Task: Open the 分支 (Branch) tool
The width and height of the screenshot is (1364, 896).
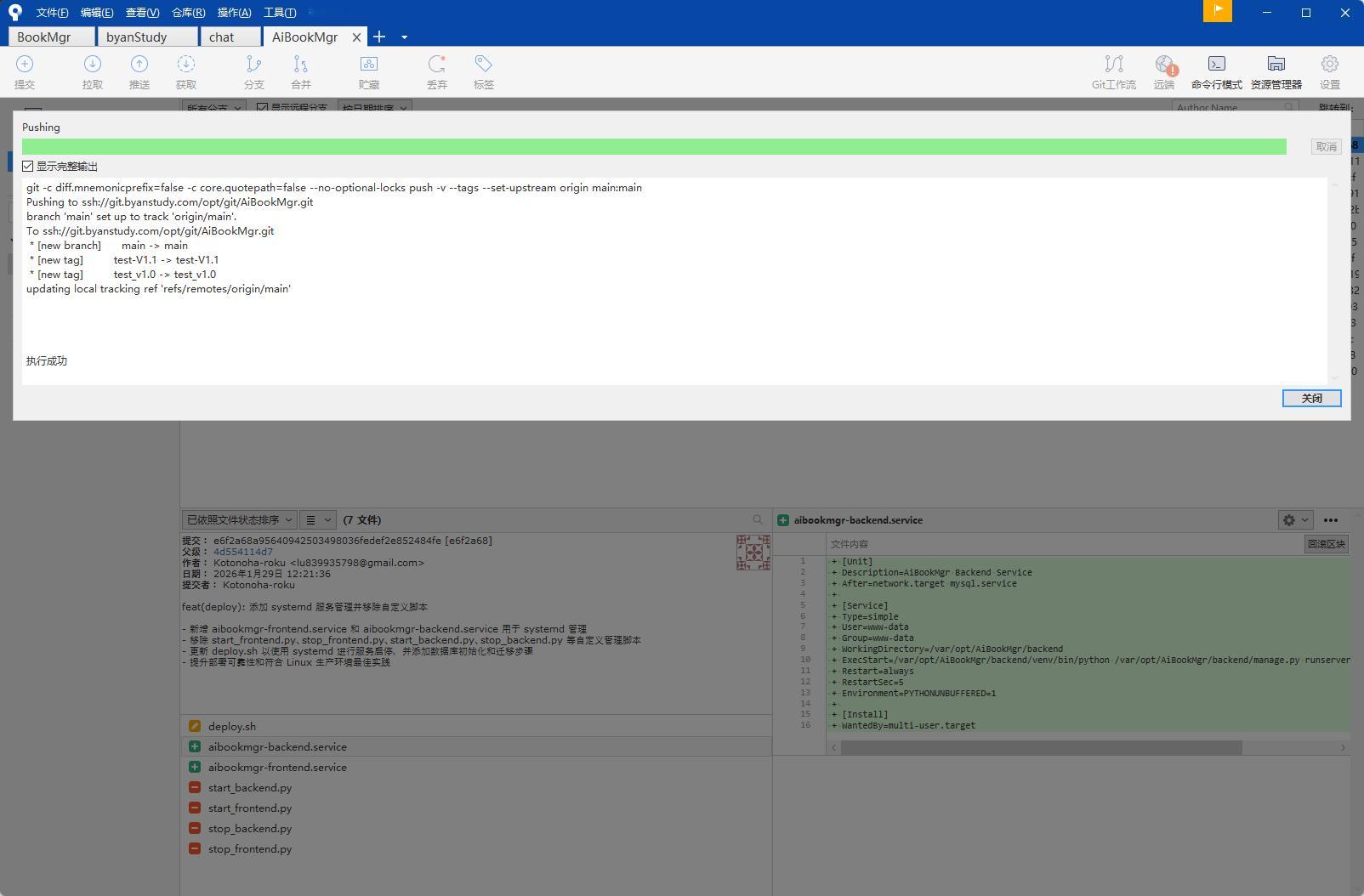Action: pos(254,72)
